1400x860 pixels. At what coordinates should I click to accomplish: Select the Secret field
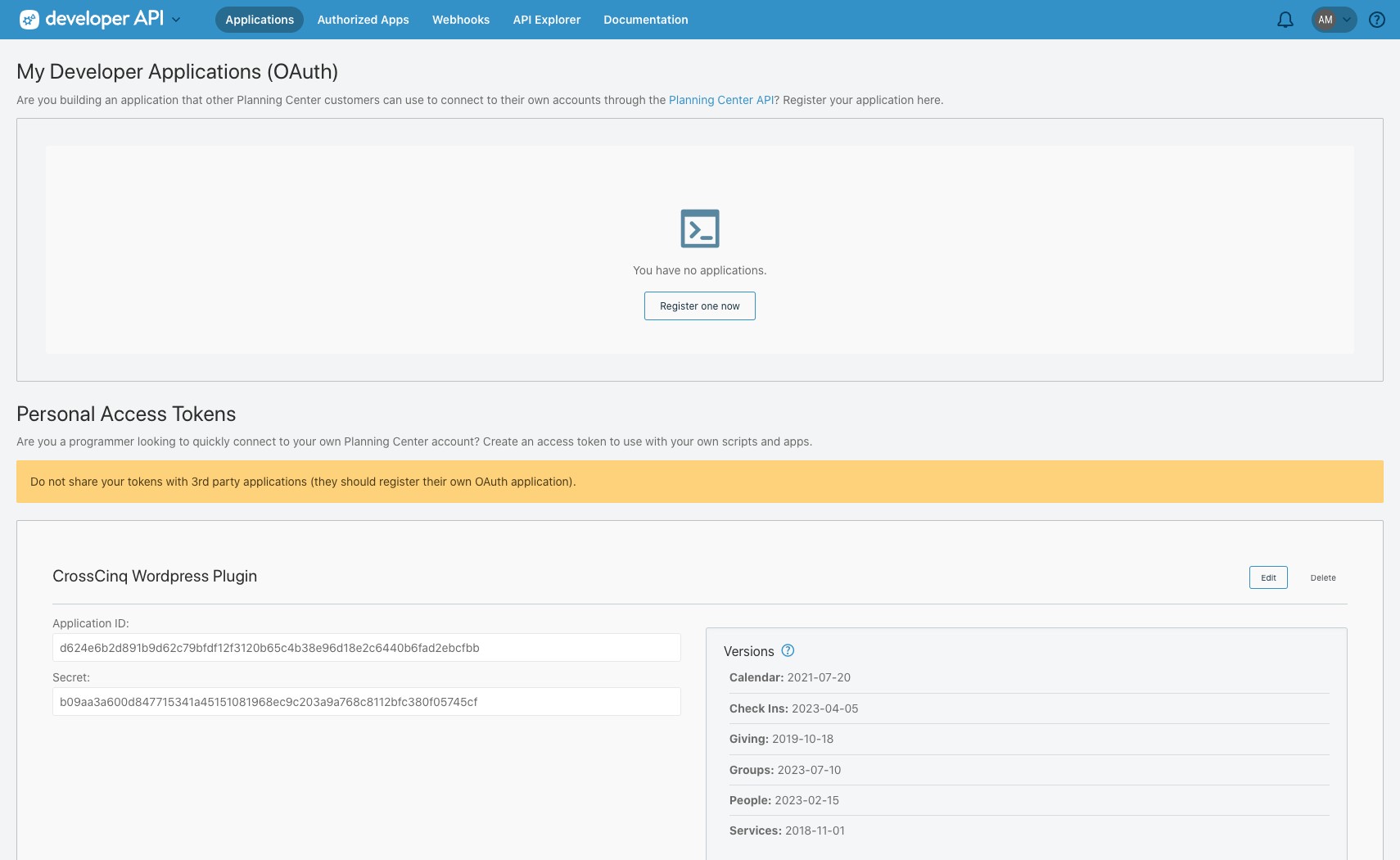(x=367, y=701)
